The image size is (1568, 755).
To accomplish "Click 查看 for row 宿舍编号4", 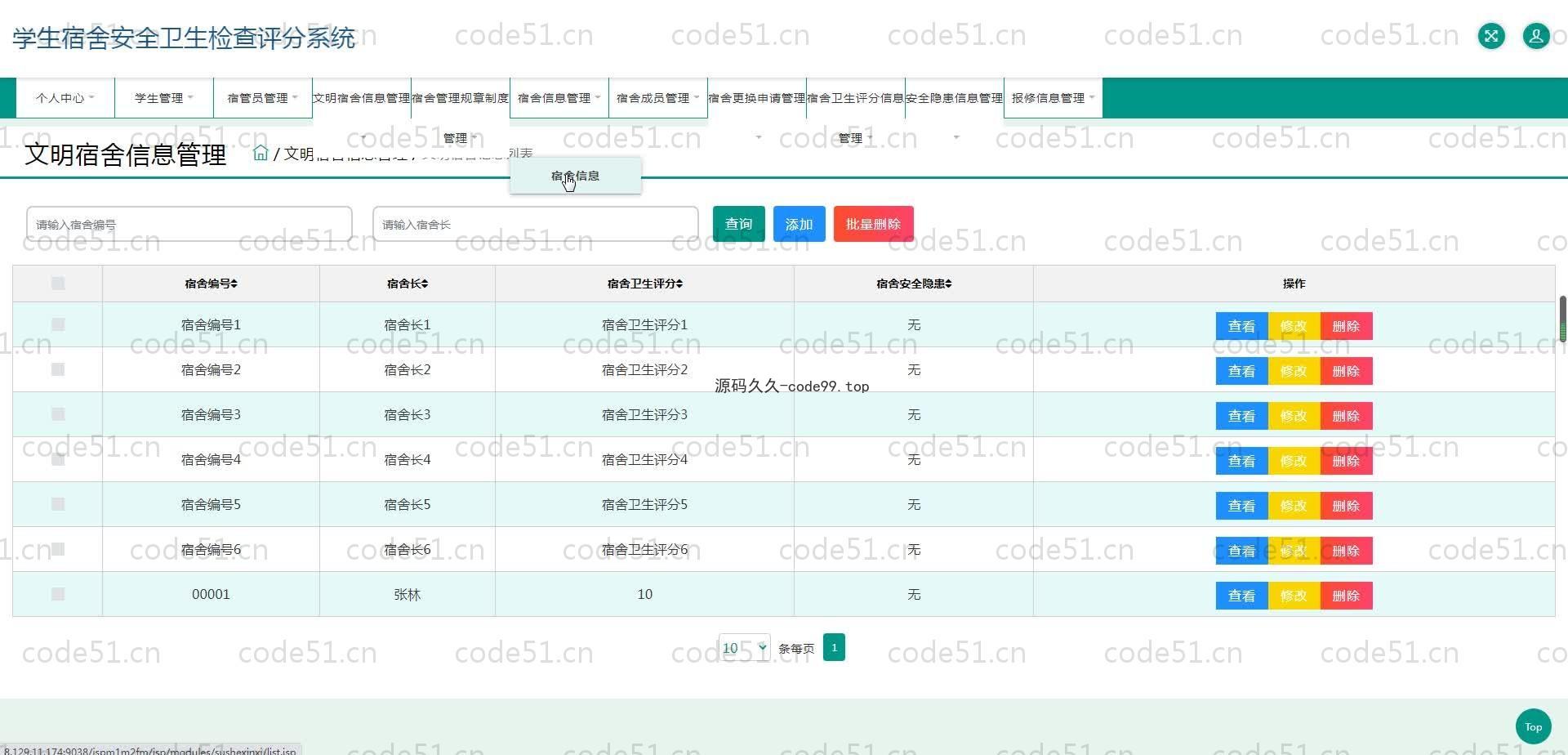I will point(1242,461).
